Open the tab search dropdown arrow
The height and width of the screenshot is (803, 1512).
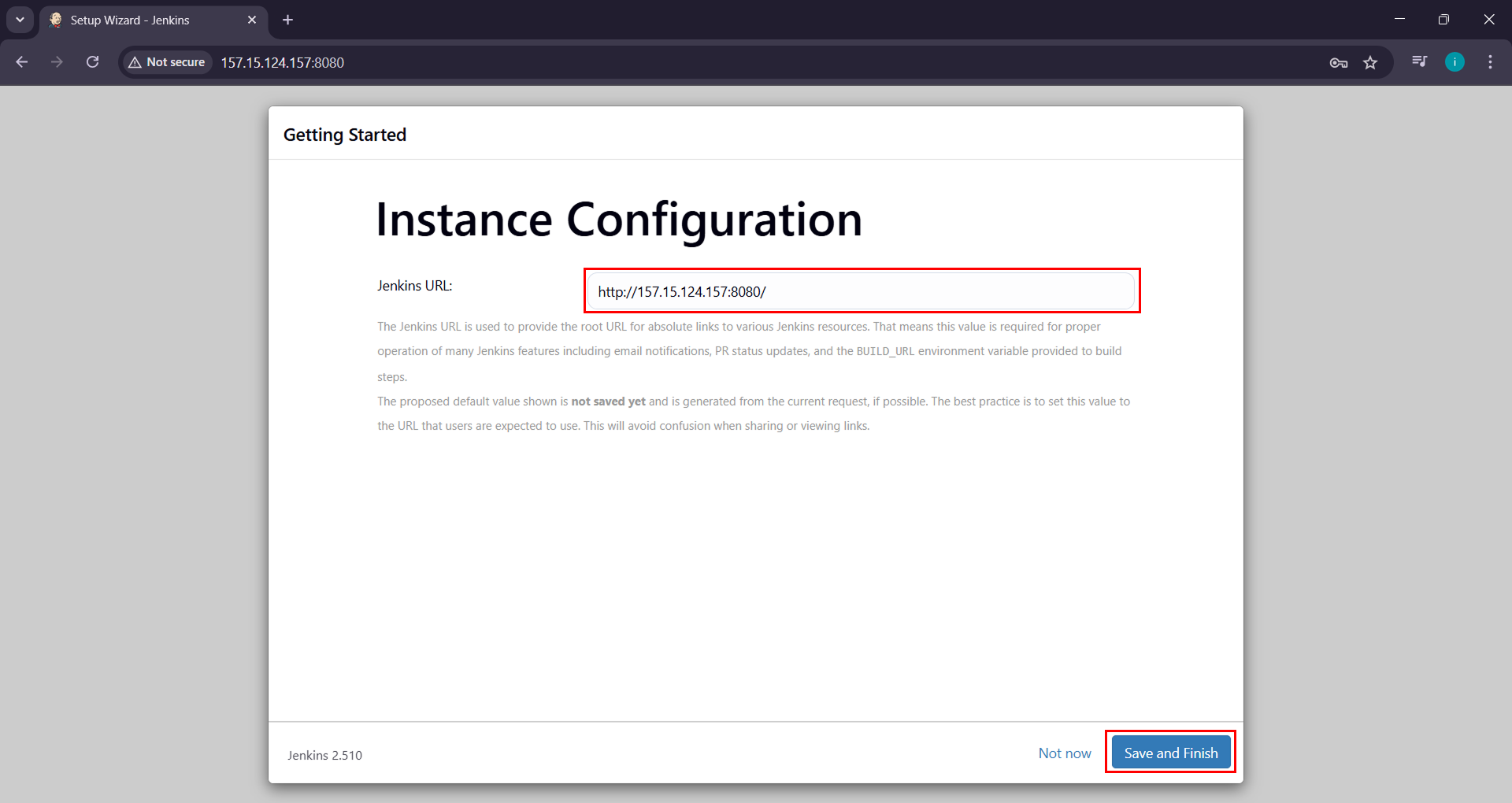point(20,20)
